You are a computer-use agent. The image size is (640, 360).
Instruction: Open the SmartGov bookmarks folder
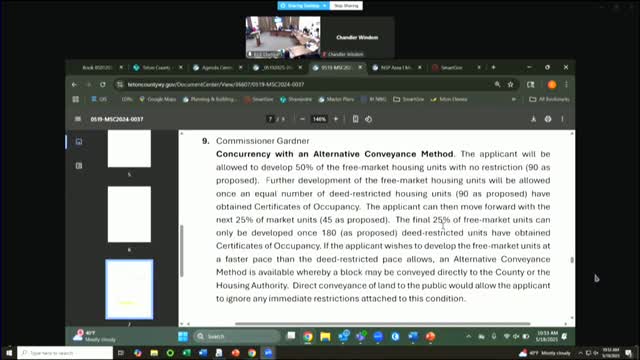[x=410, y=99]
